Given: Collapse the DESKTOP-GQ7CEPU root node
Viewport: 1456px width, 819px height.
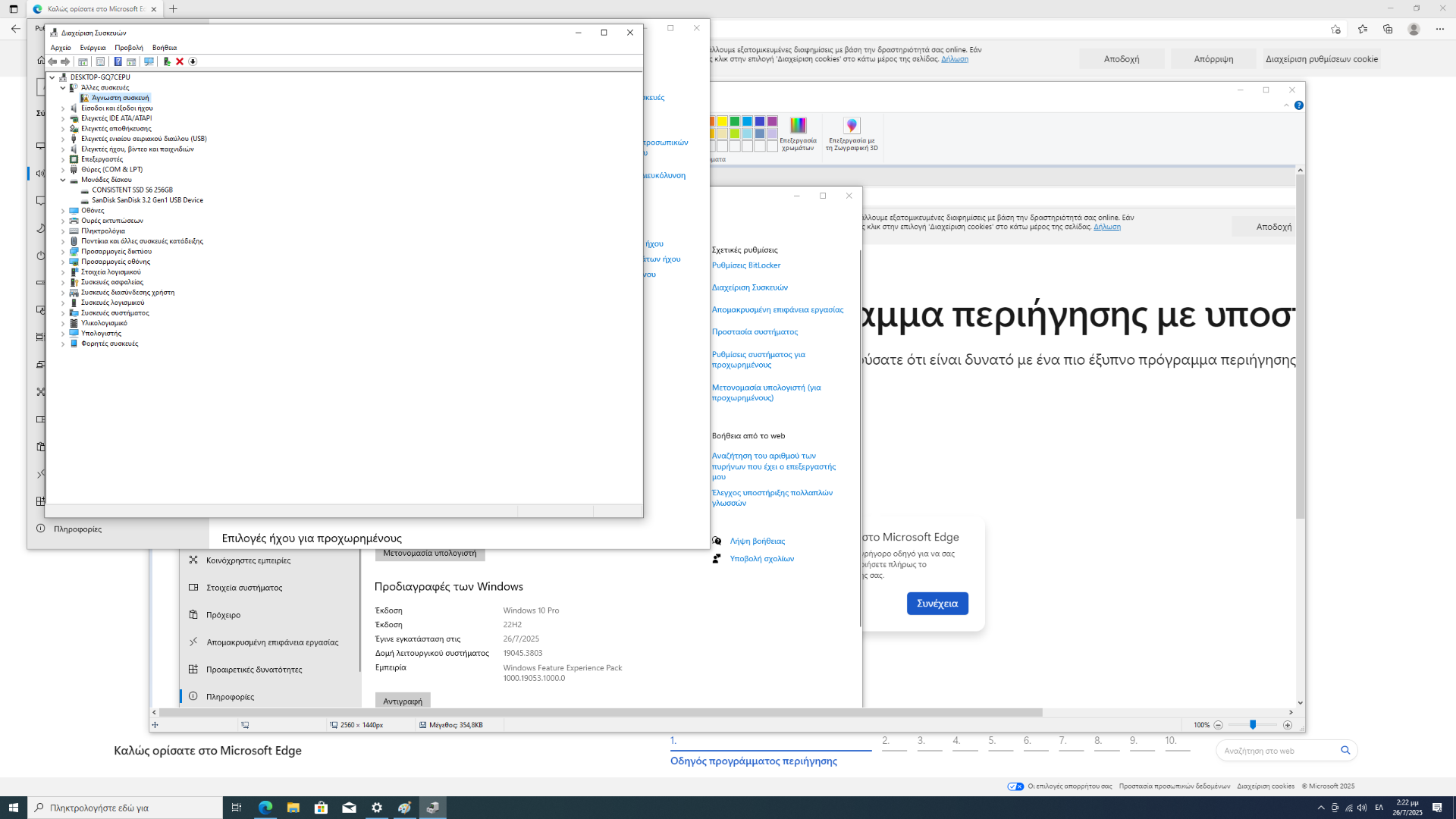Looking at the screenshot, I should click(52, 77).
